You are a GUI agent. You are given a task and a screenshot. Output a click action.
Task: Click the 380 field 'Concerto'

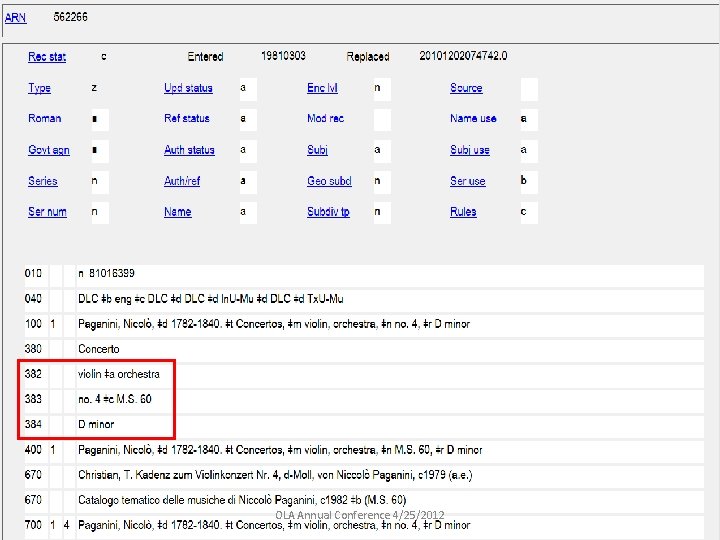[x=390, y=349]
